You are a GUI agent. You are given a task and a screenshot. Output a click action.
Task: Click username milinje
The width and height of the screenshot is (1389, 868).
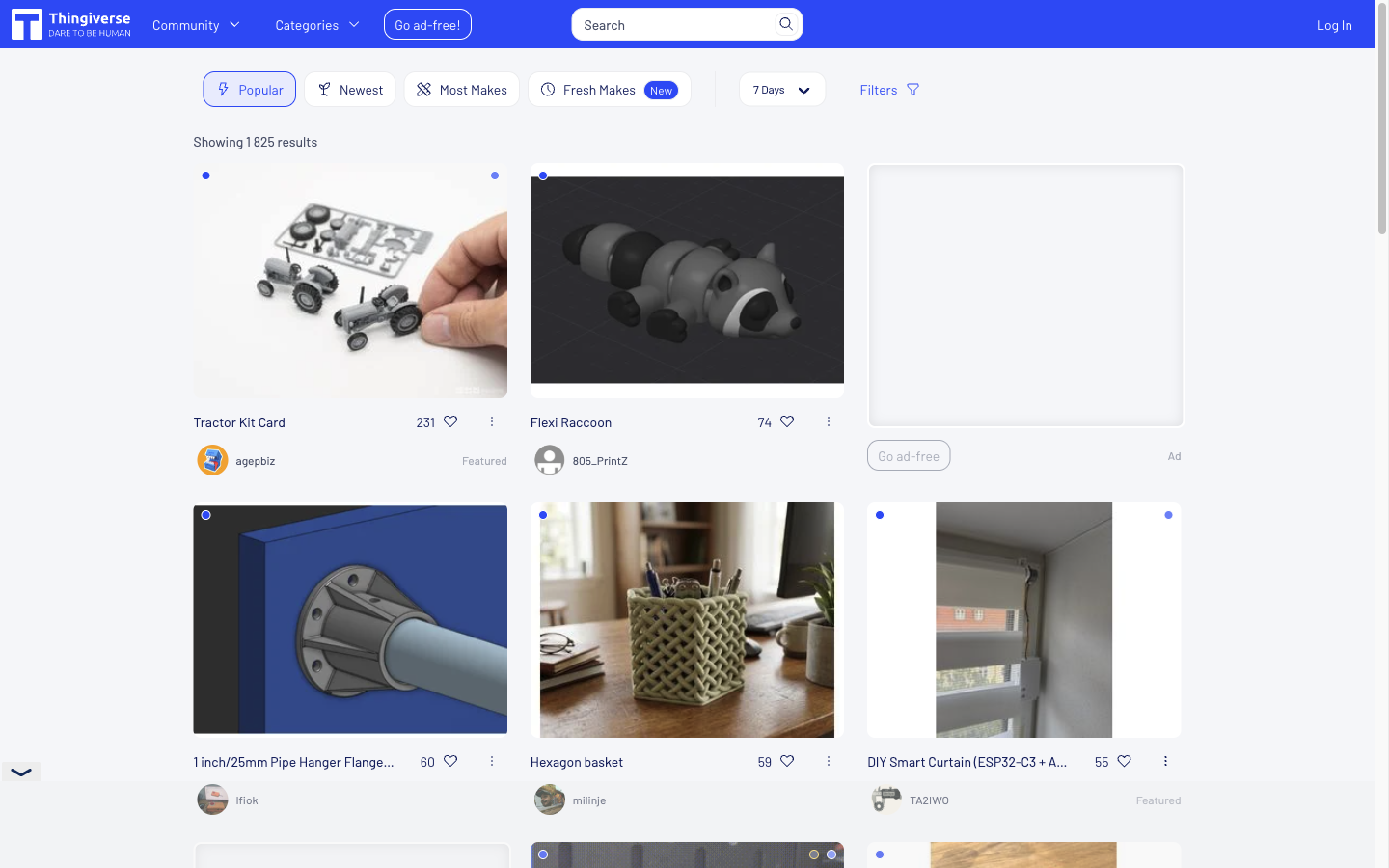coord(589,800)
